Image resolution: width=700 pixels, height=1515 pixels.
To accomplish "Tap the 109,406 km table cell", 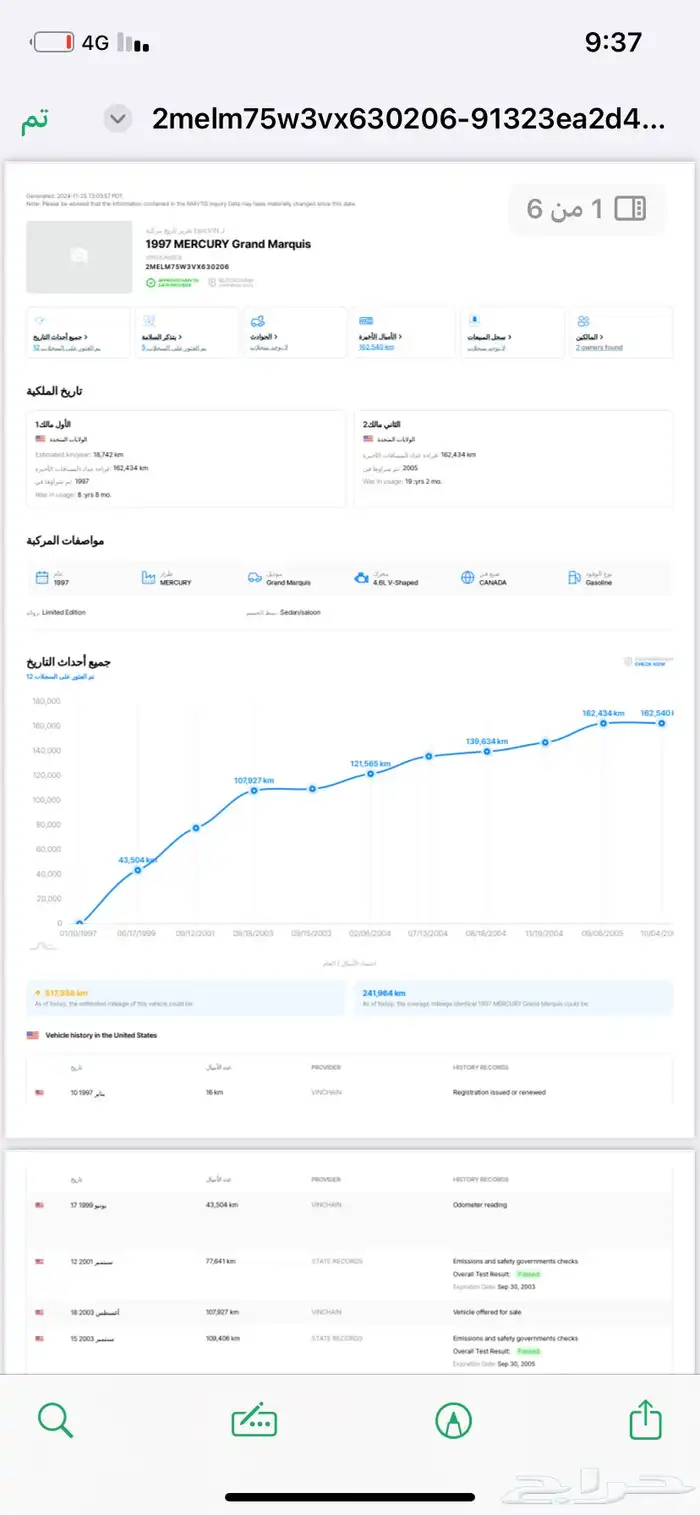I will point(222,1338).
